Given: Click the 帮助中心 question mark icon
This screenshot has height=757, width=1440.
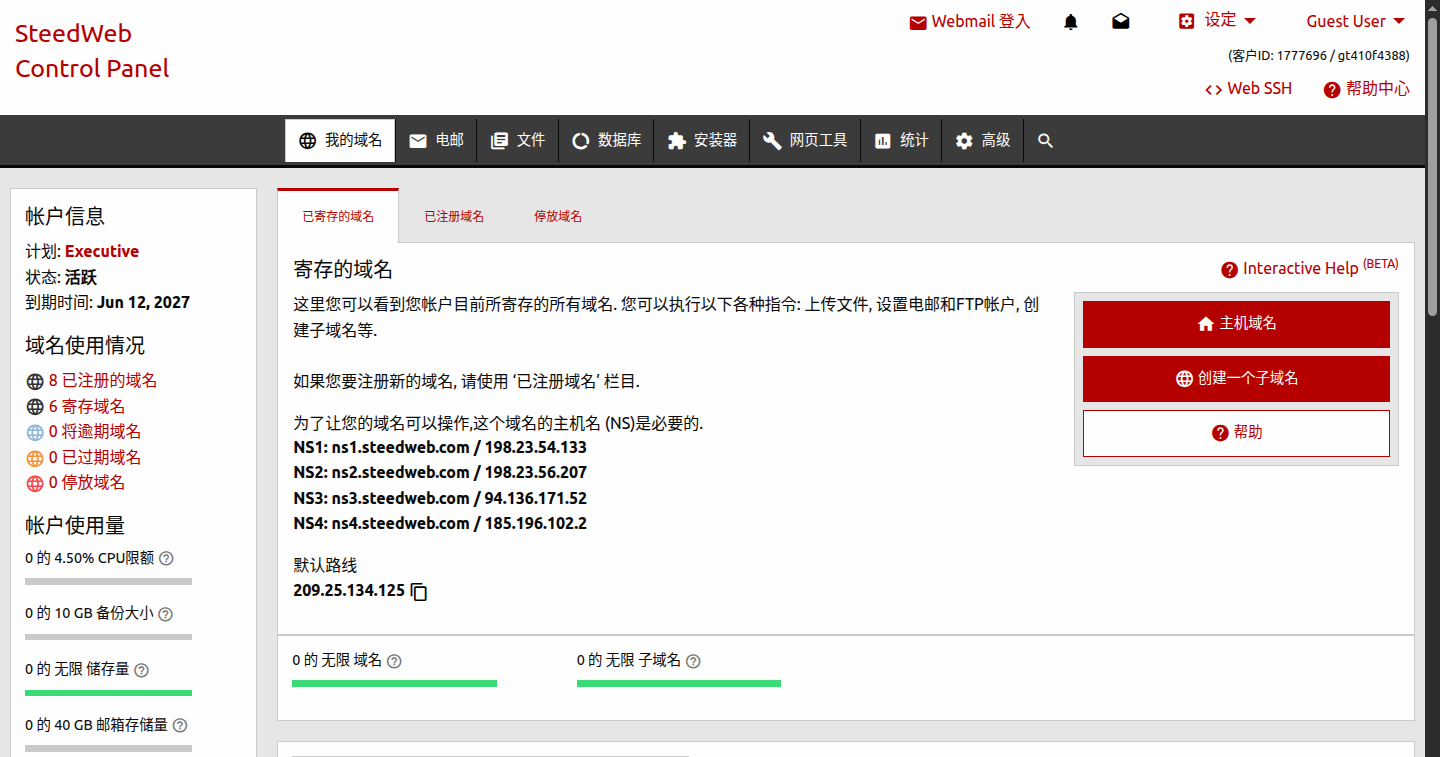Looking at the screenshot, I should [x=1331, y=90].
